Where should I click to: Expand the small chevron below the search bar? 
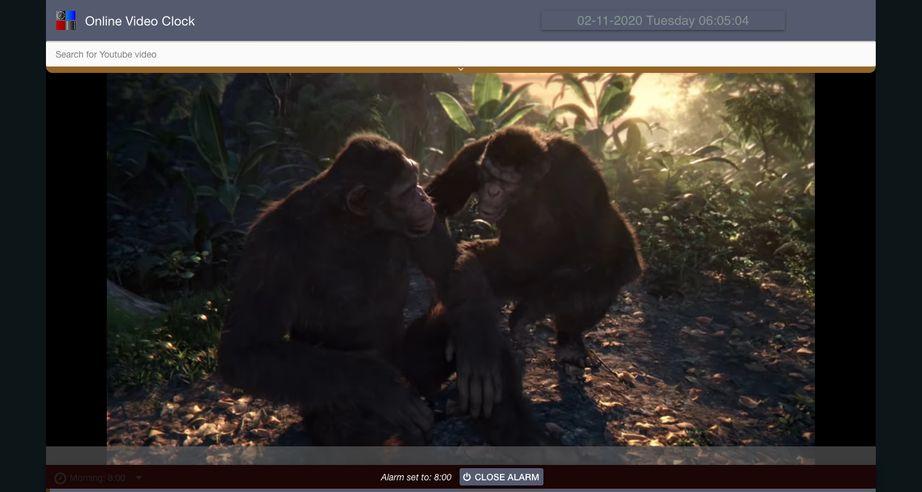(x=460, y=69)
